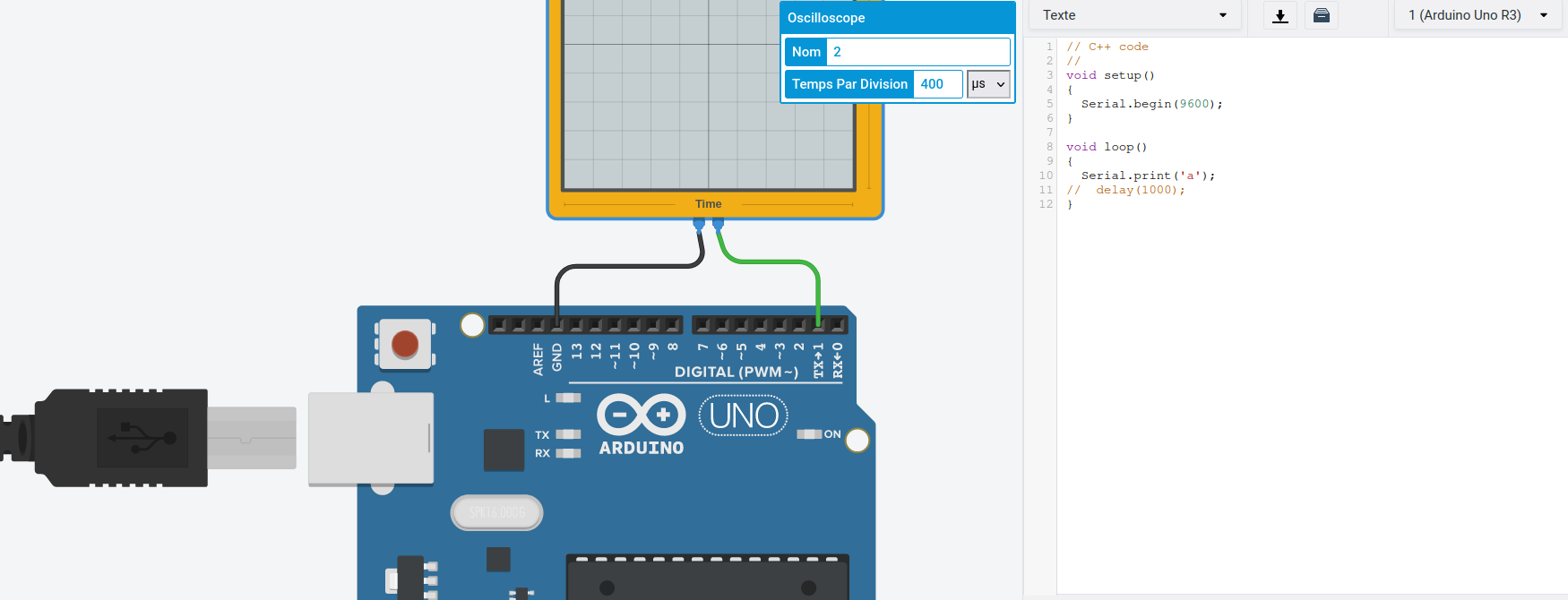Click the RX LED indicator
The height and width of the screenshot is (600, 1568).
(568, 453)
